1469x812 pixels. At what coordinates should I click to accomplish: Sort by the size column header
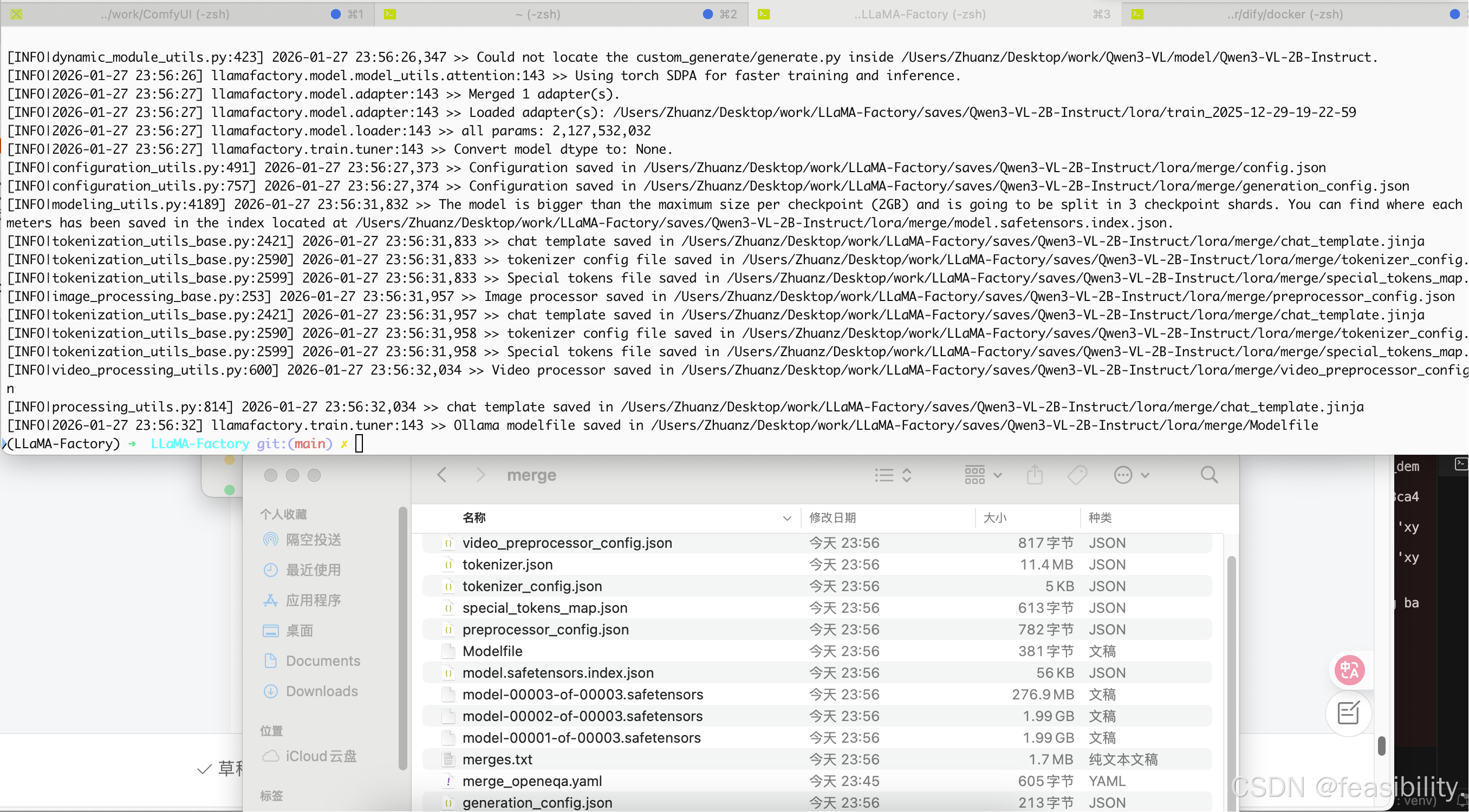tap(995, 518)
